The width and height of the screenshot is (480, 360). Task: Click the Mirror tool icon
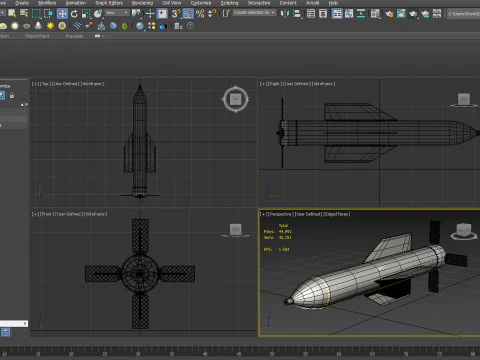point(284,14)
